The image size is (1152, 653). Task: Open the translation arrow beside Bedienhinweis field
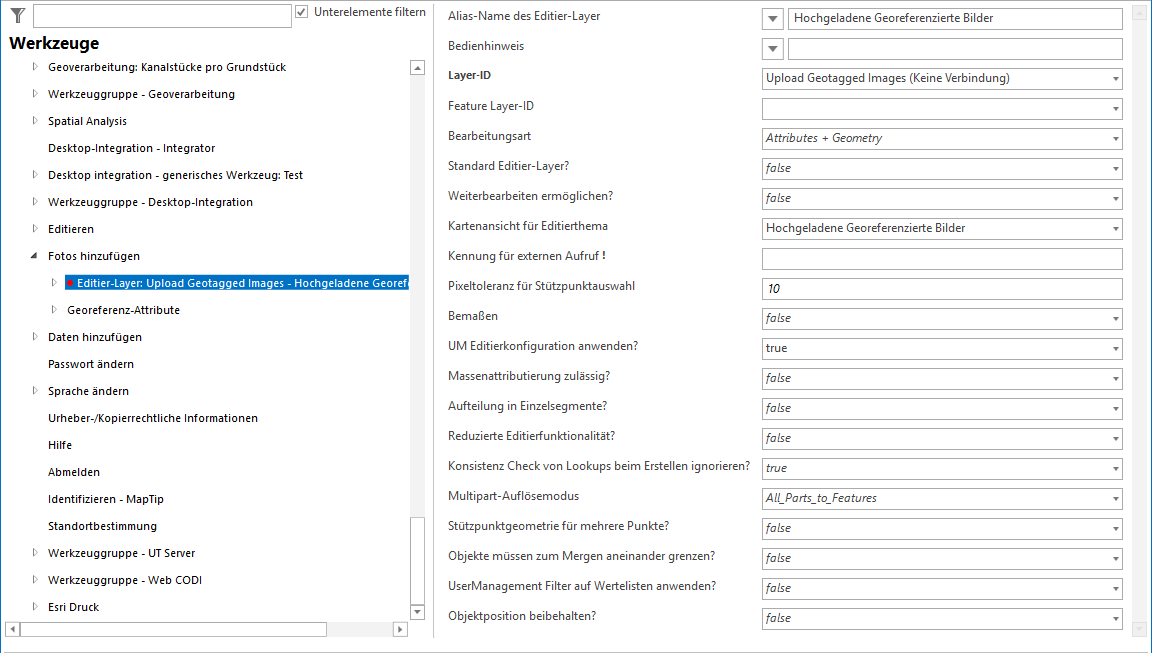tap(771, 48)
